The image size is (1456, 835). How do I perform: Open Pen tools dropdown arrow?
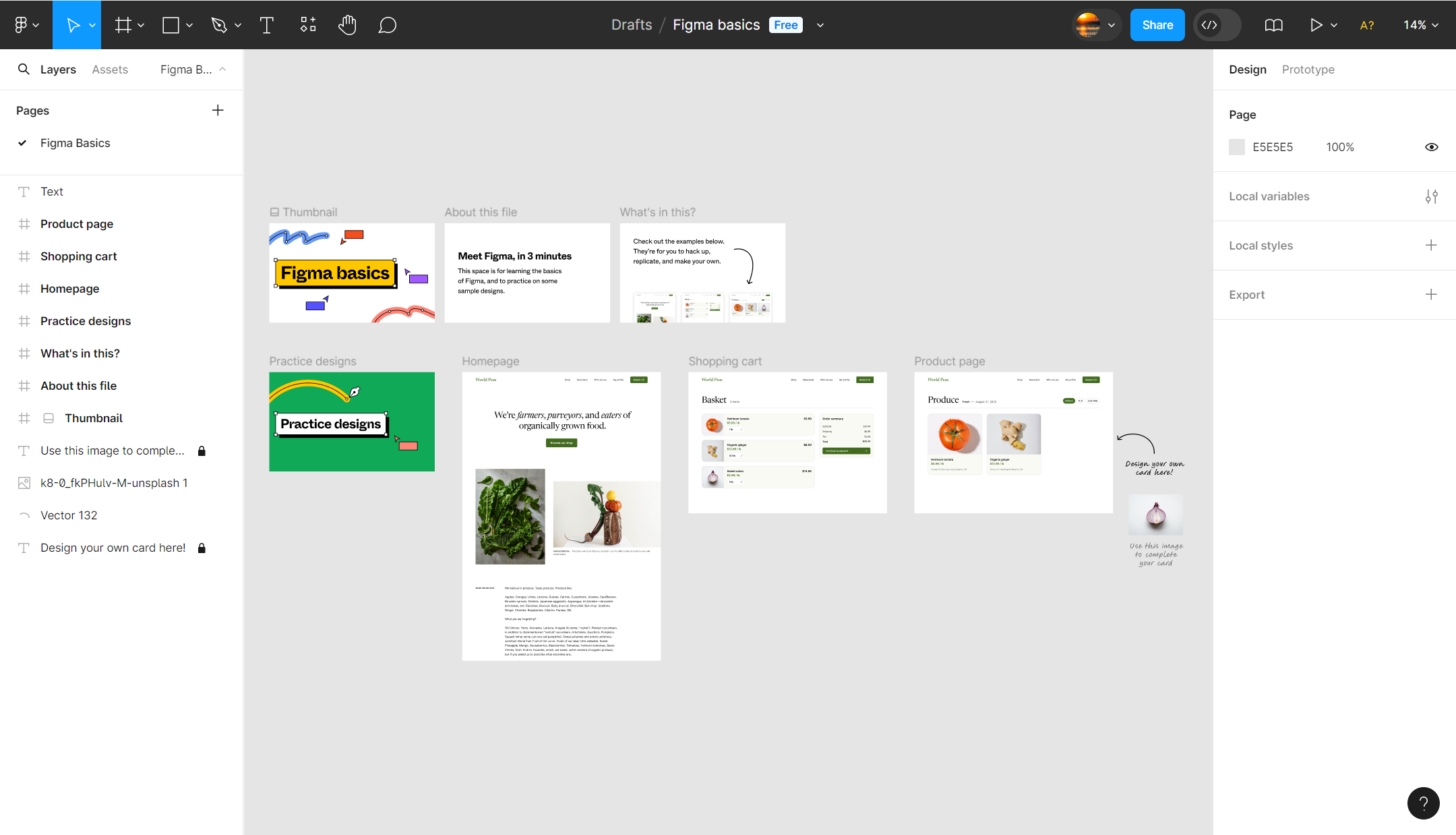[x=238, y=25]
